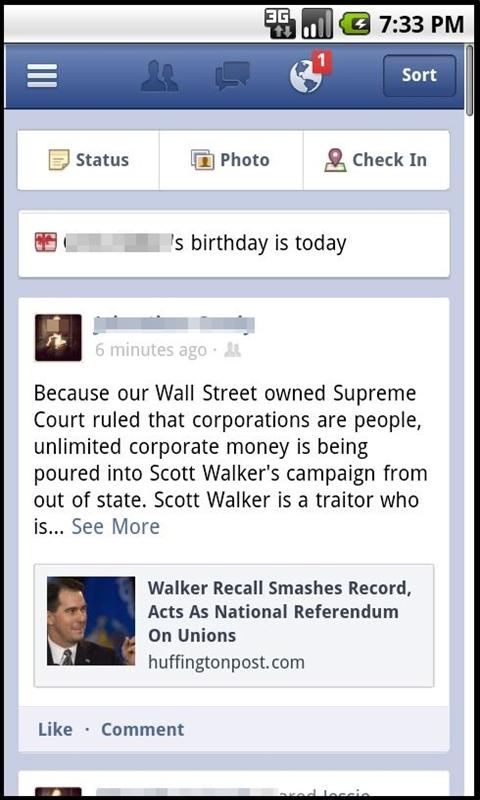This screenshot has width=480, height=800.
Task: Tap the Photo icon
Action: 203,160
